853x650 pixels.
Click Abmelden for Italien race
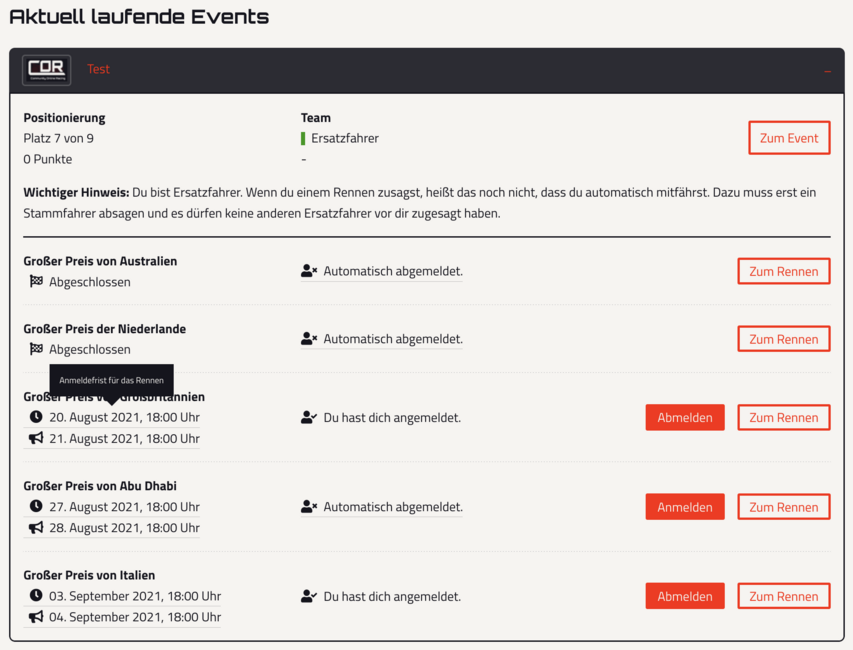pos(684,596)
